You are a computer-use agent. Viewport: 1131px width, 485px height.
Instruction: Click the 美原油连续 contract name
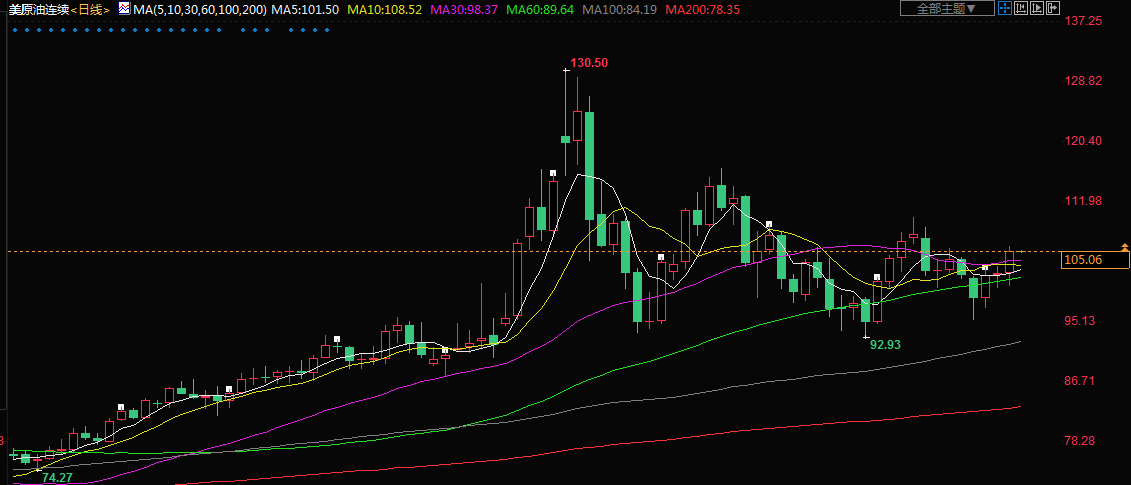coord(38,9)
